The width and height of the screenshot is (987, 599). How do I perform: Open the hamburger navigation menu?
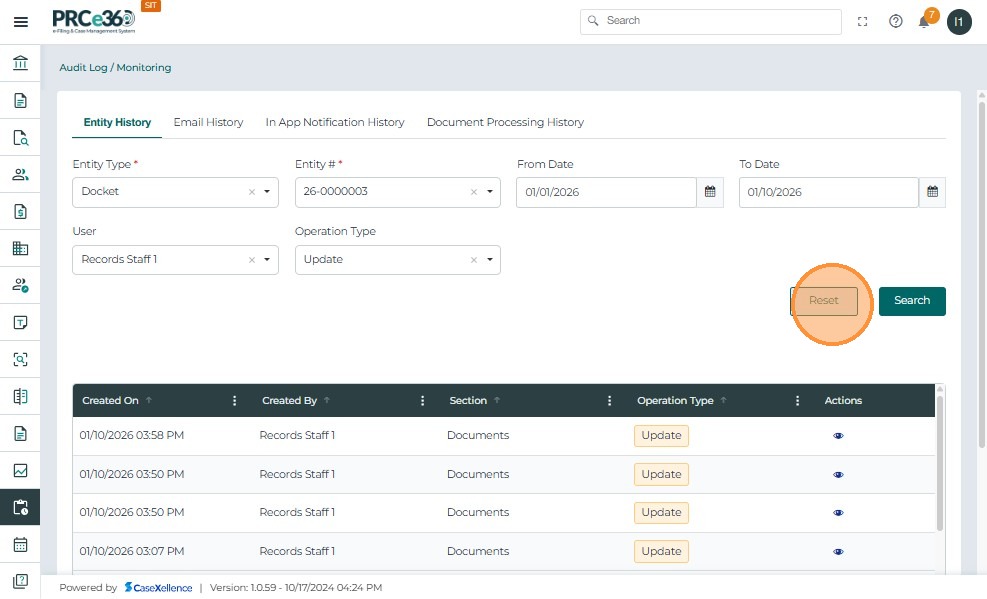coord(20,21)
